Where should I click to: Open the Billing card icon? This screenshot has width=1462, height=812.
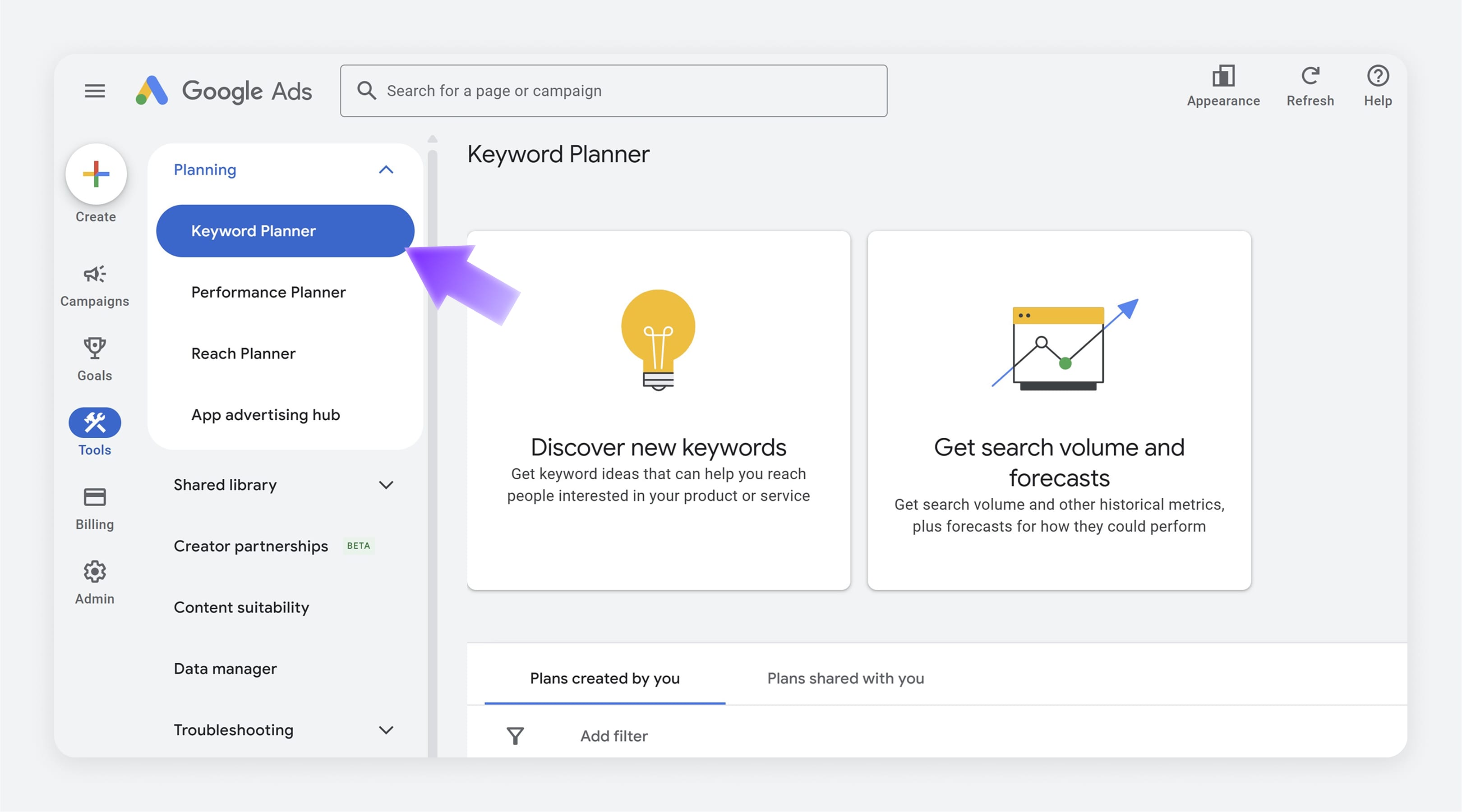pos(95,497)
